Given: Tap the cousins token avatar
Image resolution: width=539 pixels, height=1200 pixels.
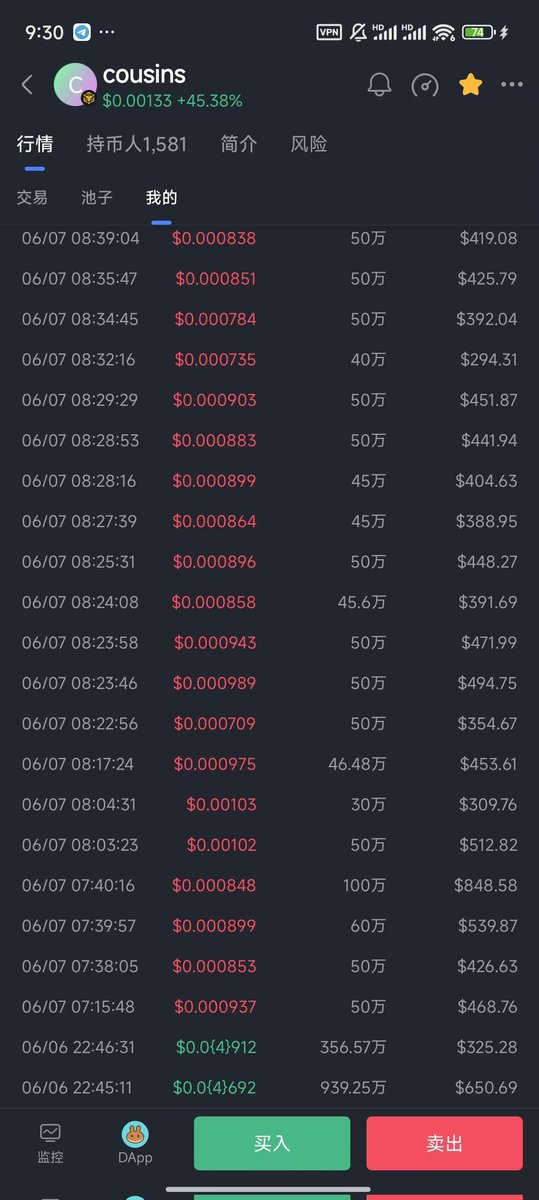Looking at the screenshot, I should [75, 85].
